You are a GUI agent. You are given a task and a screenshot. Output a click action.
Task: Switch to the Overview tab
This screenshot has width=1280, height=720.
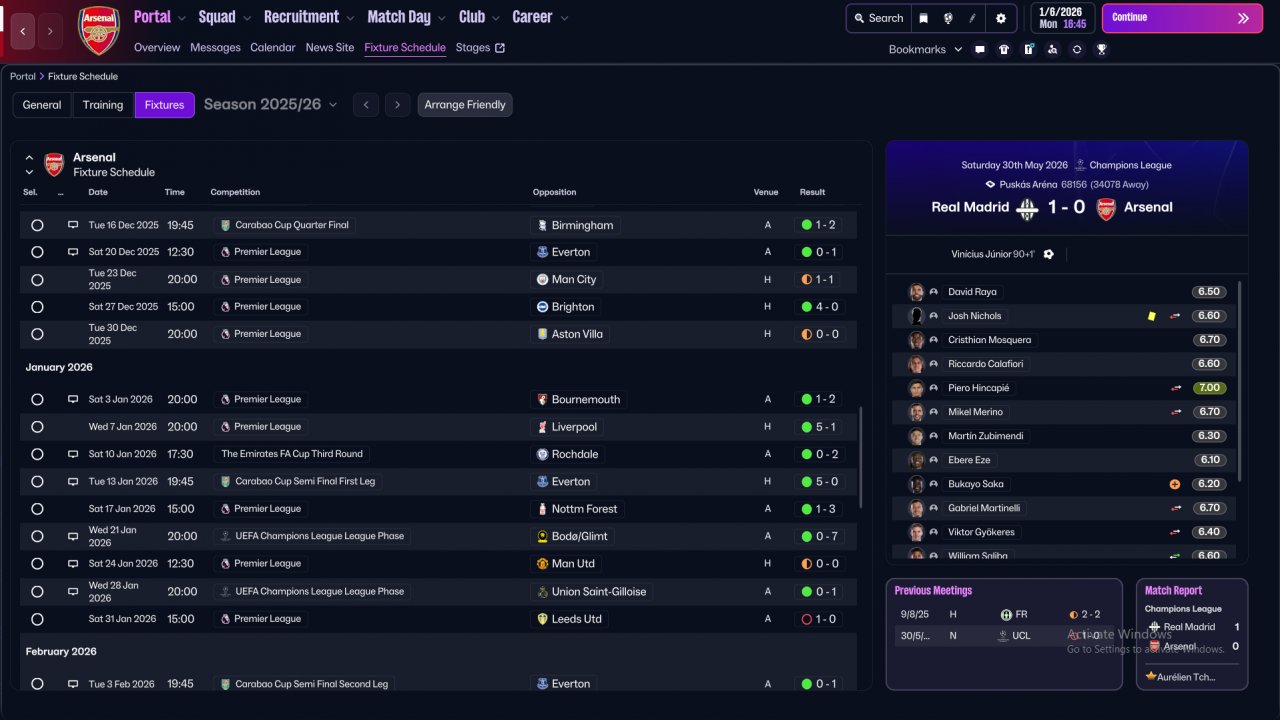(157, 48)
